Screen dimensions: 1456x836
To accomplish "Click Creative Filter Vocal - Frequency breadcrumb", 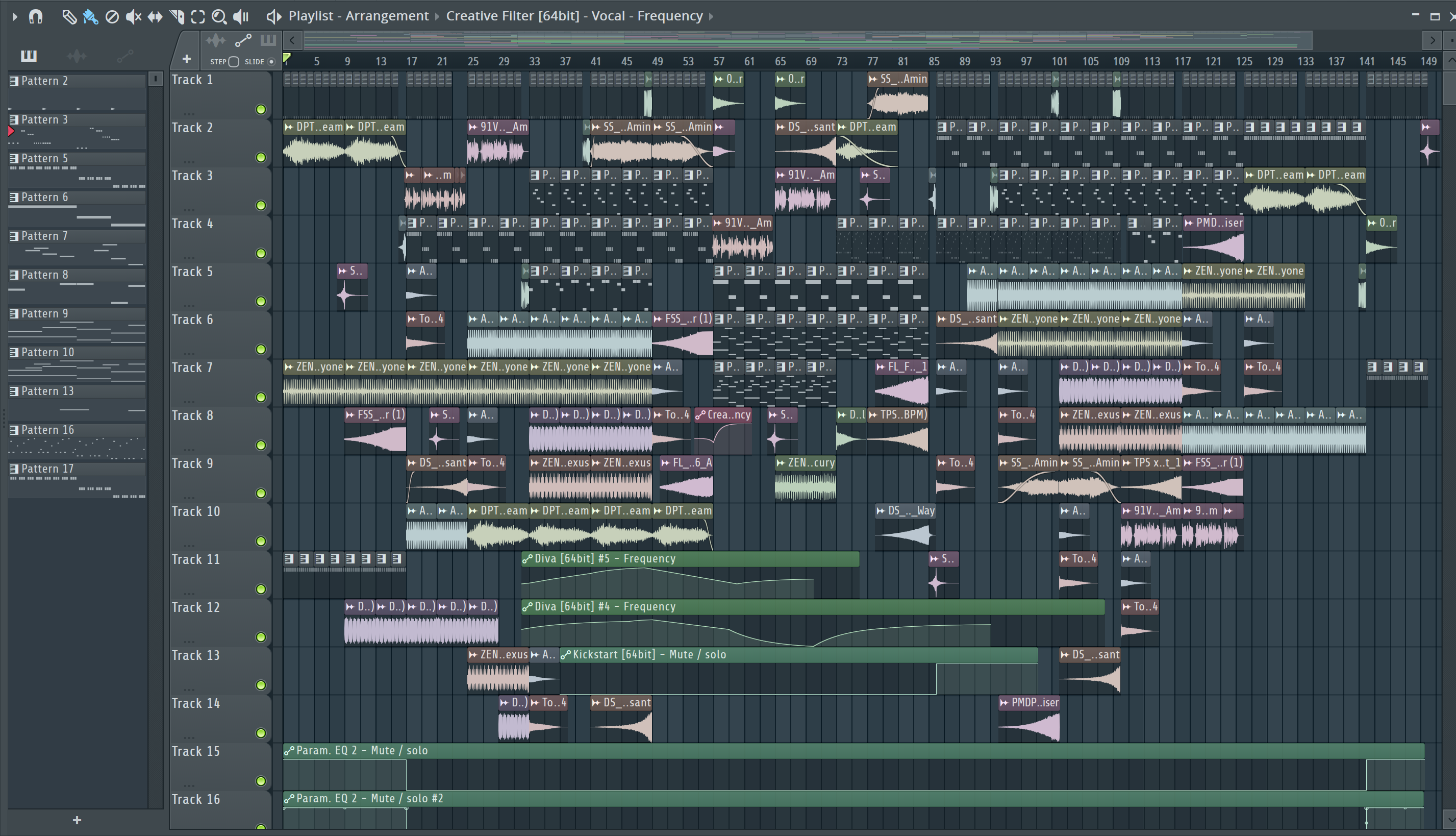I will click(574, 16).
